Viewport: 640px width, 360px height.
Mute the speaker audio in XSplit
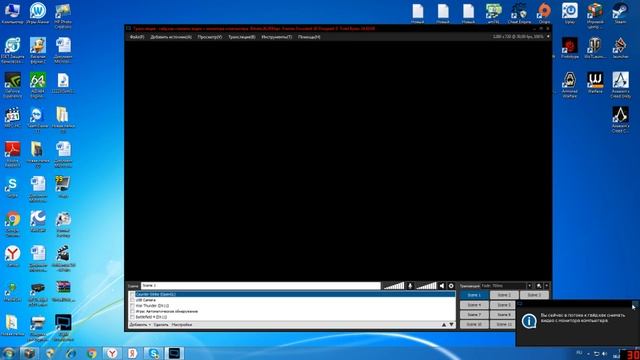442,286
